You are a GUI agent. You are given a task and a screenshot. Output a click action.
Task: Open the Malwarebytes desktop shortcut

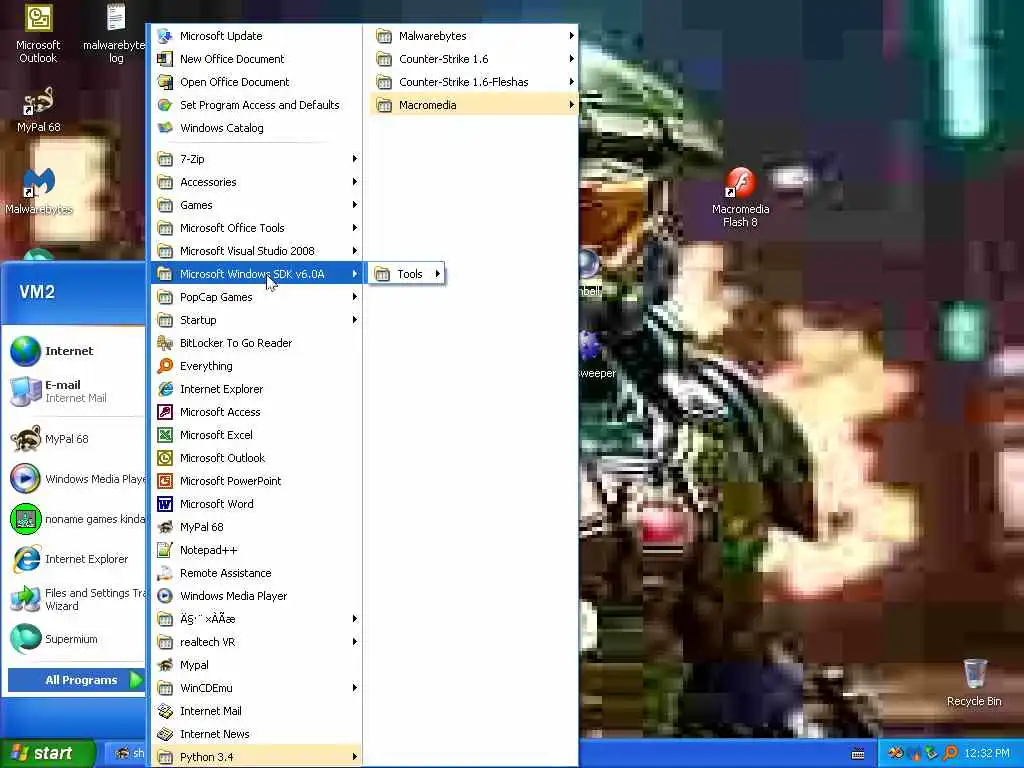[x=39, y=191]
